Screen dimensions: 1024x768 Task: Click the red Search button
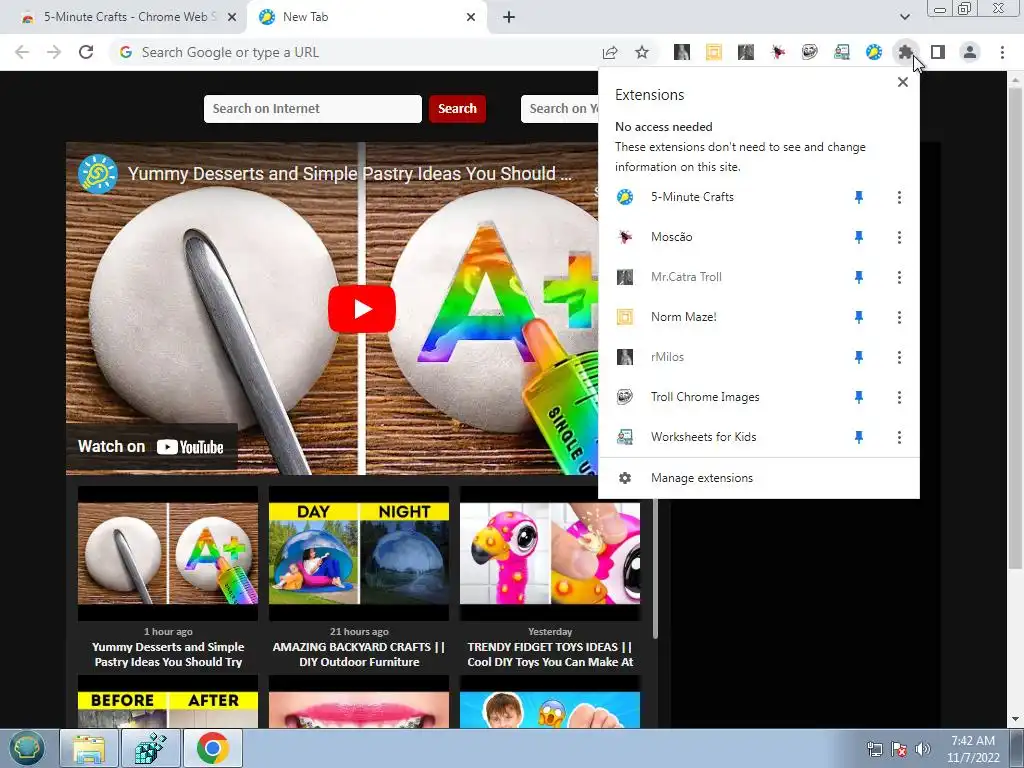pos(457,108)
